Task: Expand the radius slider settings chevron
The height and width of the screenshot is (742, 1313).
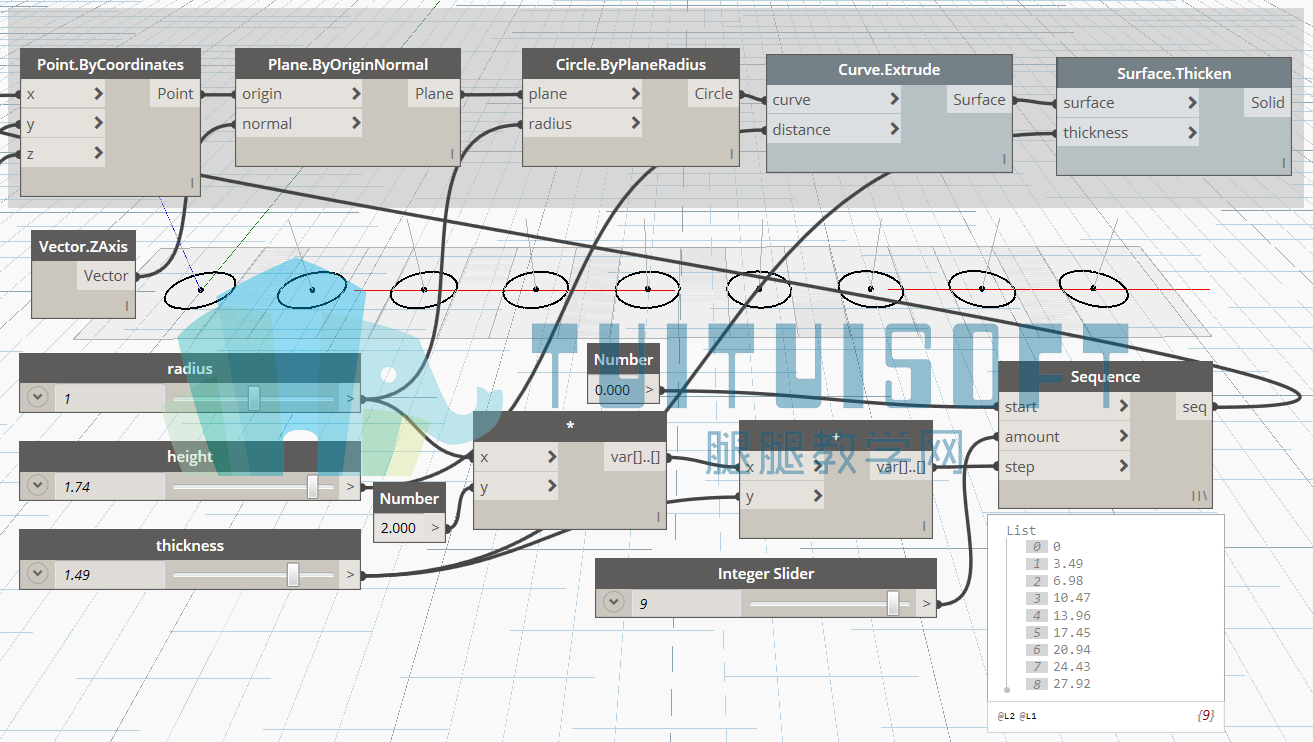Action: click(38, 398)
